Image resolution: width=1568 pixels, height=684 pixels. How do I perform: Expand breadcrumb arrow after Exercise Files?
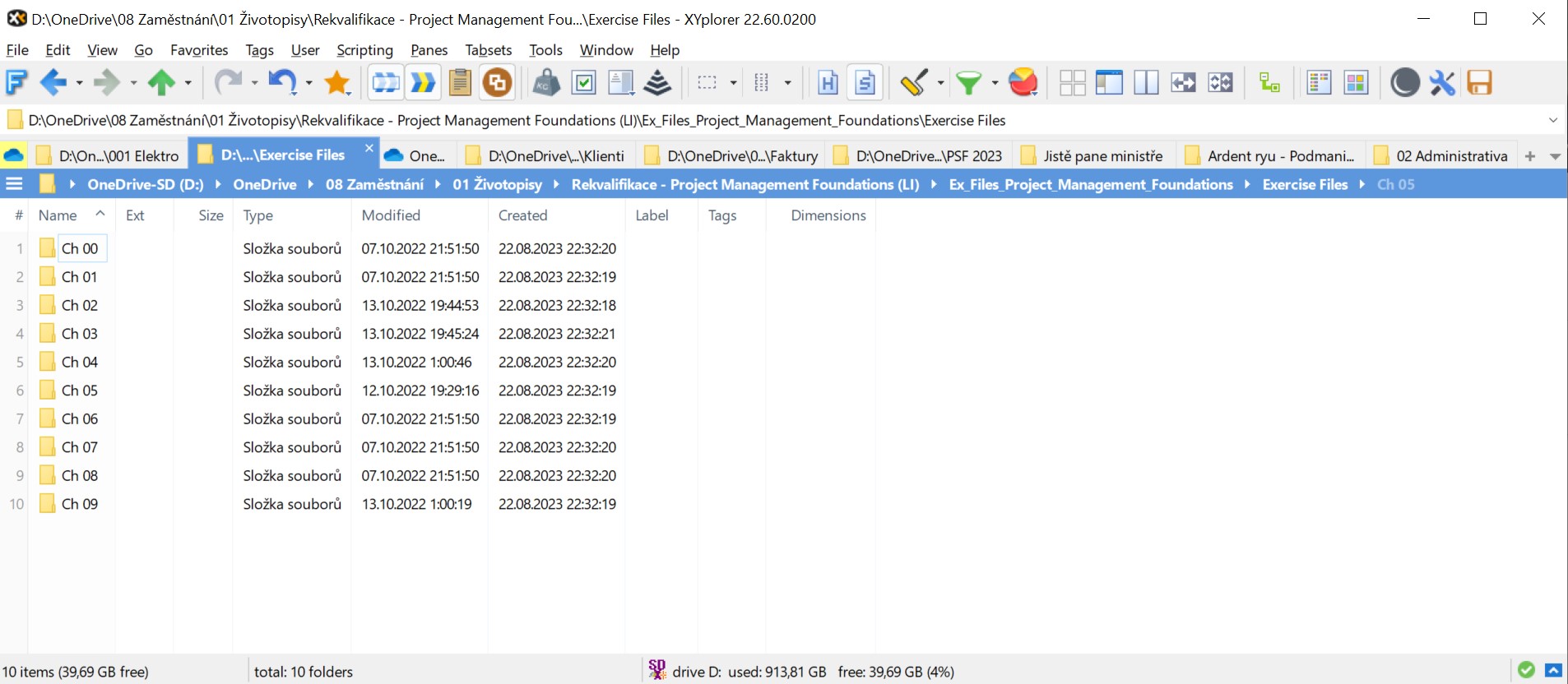tap(1362, 184)
